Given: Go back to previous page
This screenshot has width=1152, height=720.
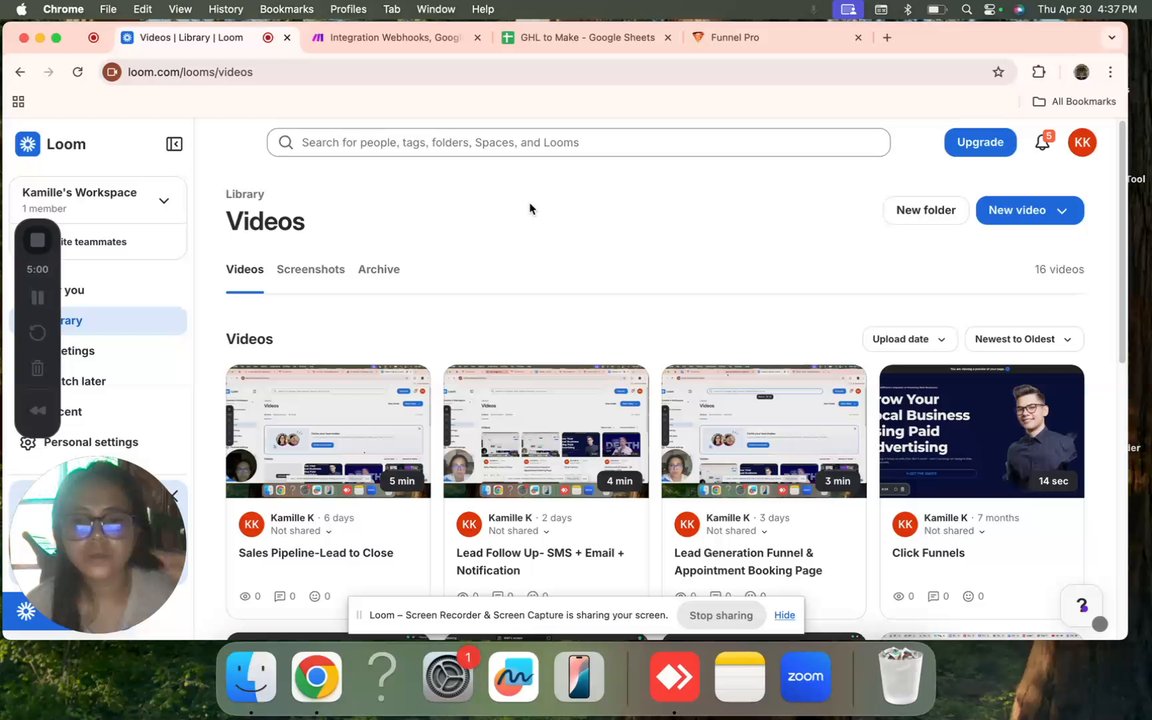Looking at the screenshot, I should (20, 72).
